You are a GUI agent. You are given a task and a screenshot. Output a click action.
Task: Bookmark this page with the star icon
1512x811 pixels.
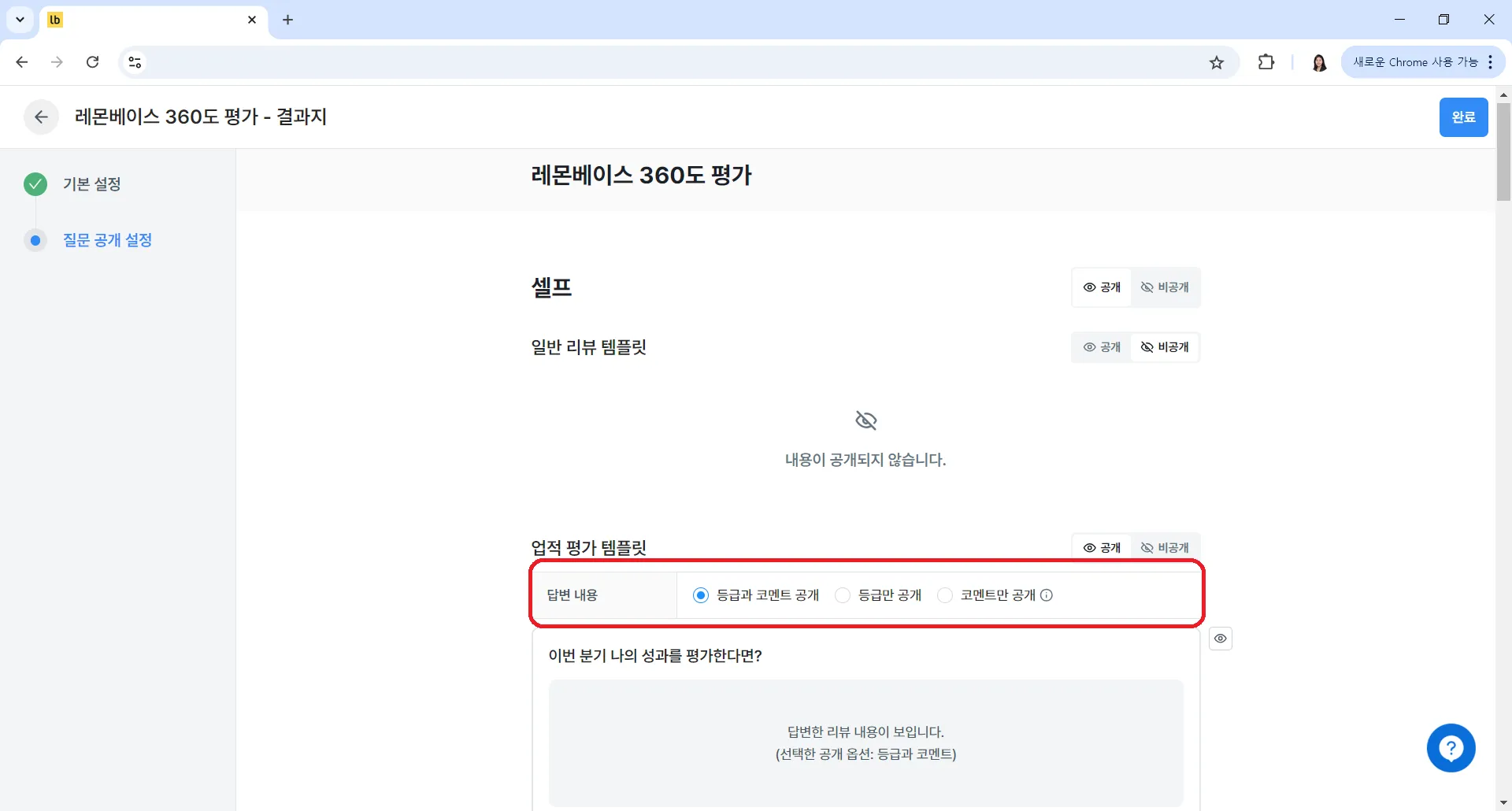1217,62
